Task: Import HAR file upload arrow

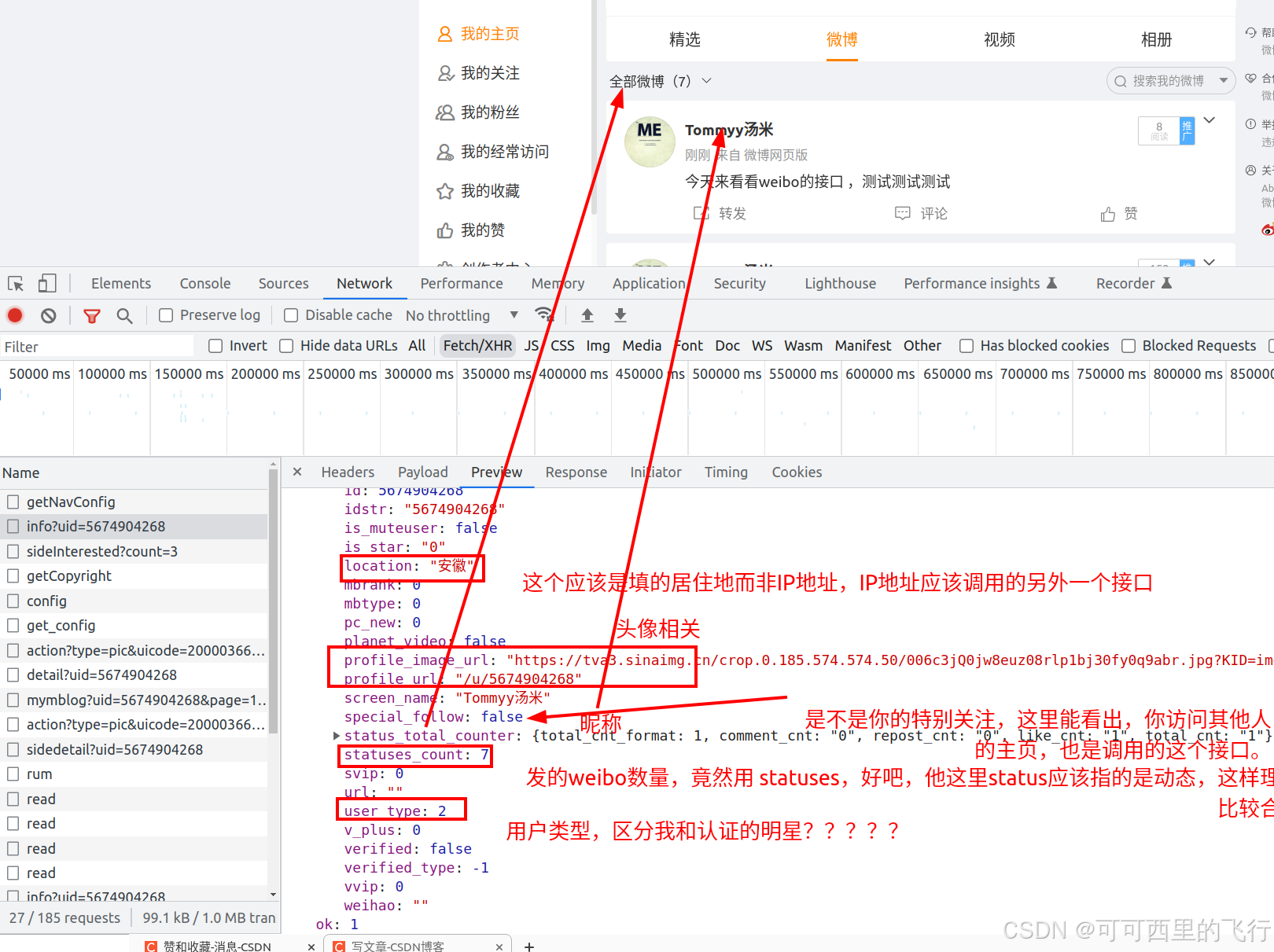Action: pos(587,315)
